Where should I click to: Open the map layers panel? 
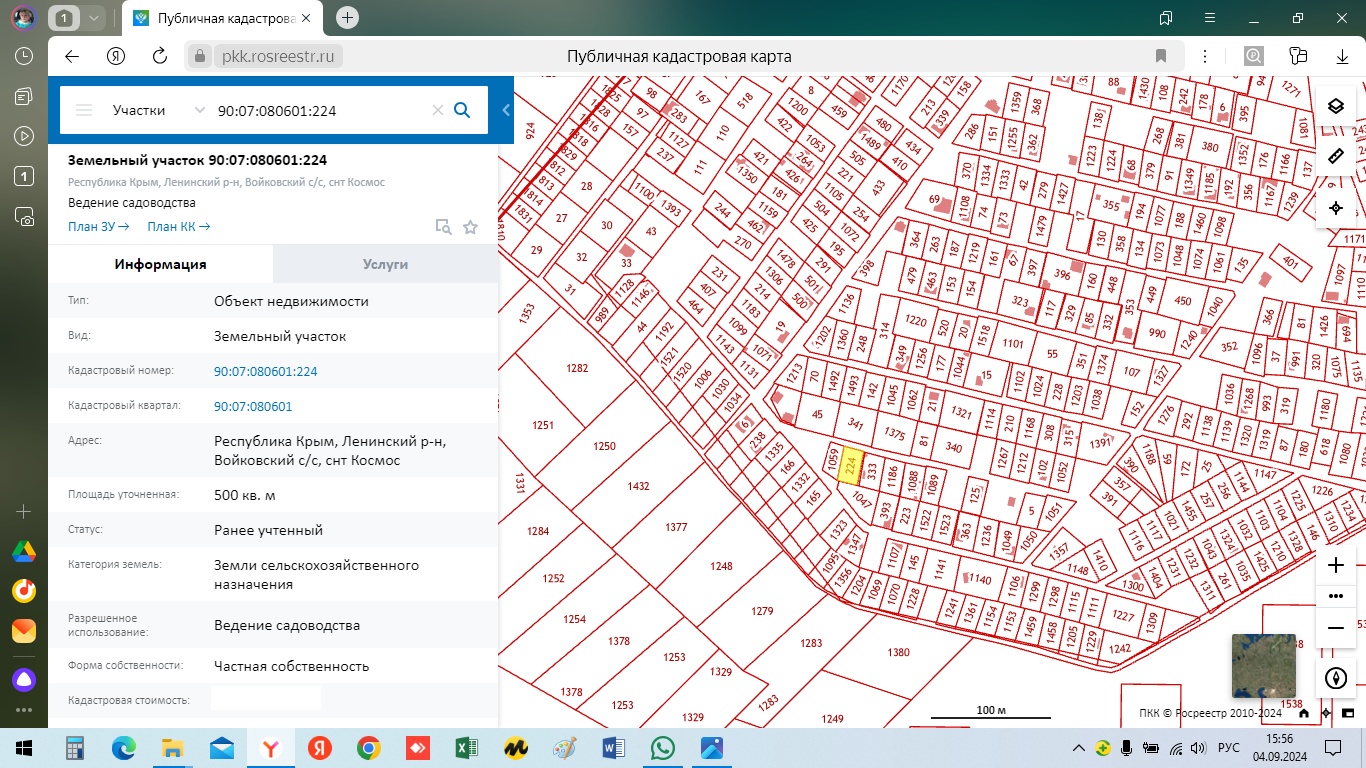(1335, 106)
